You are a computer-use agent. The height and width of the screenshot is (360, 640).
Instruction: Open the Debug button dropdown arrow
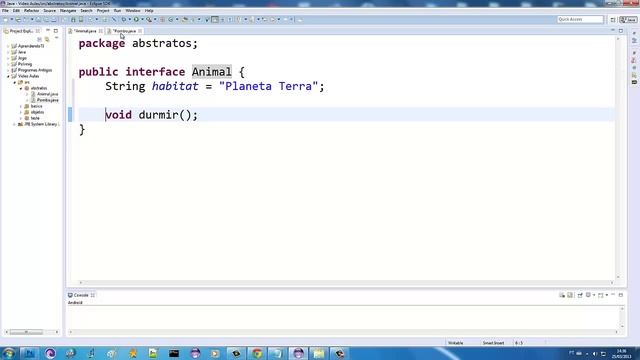tap(129, 20)
